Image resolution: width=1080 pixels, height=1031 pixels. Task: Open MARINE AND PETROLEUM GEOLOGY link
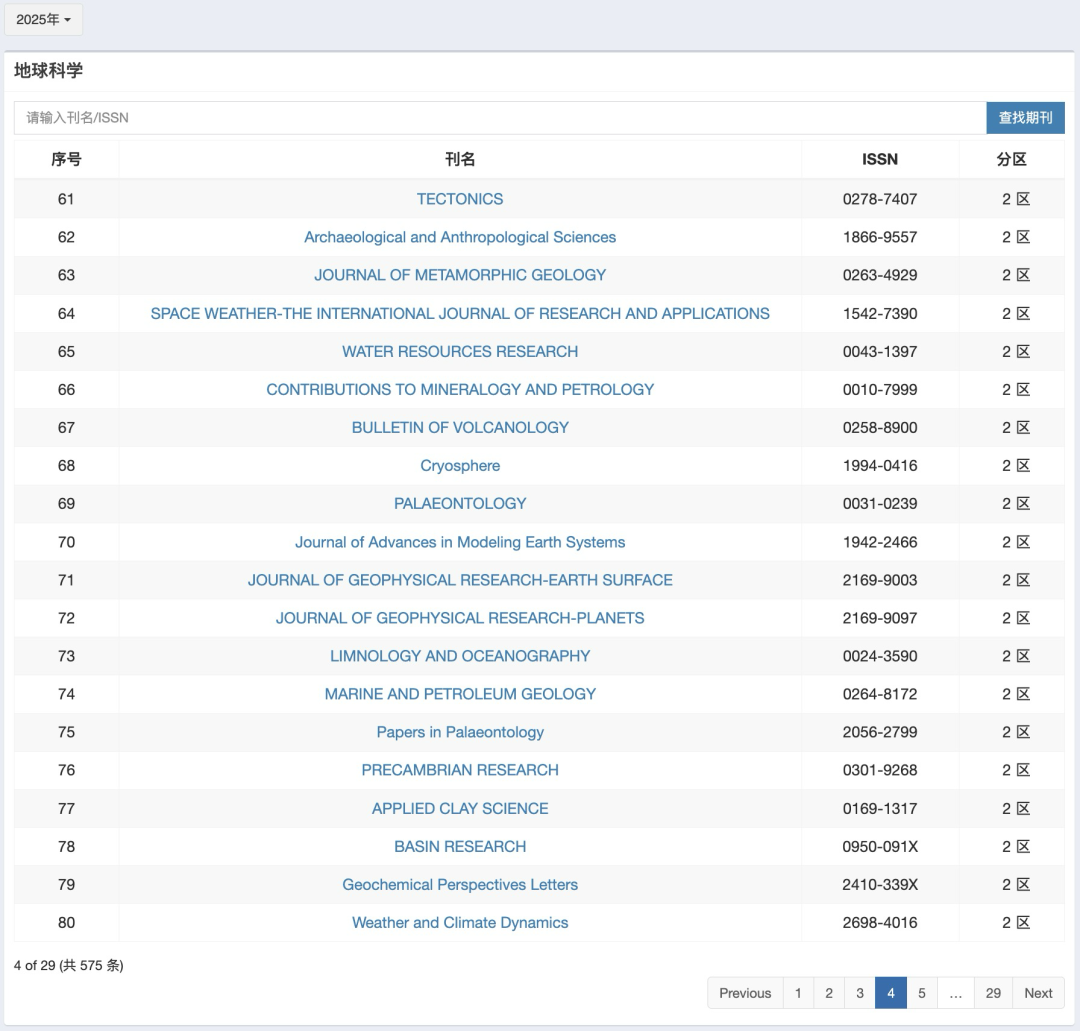(x=460, y=694)
